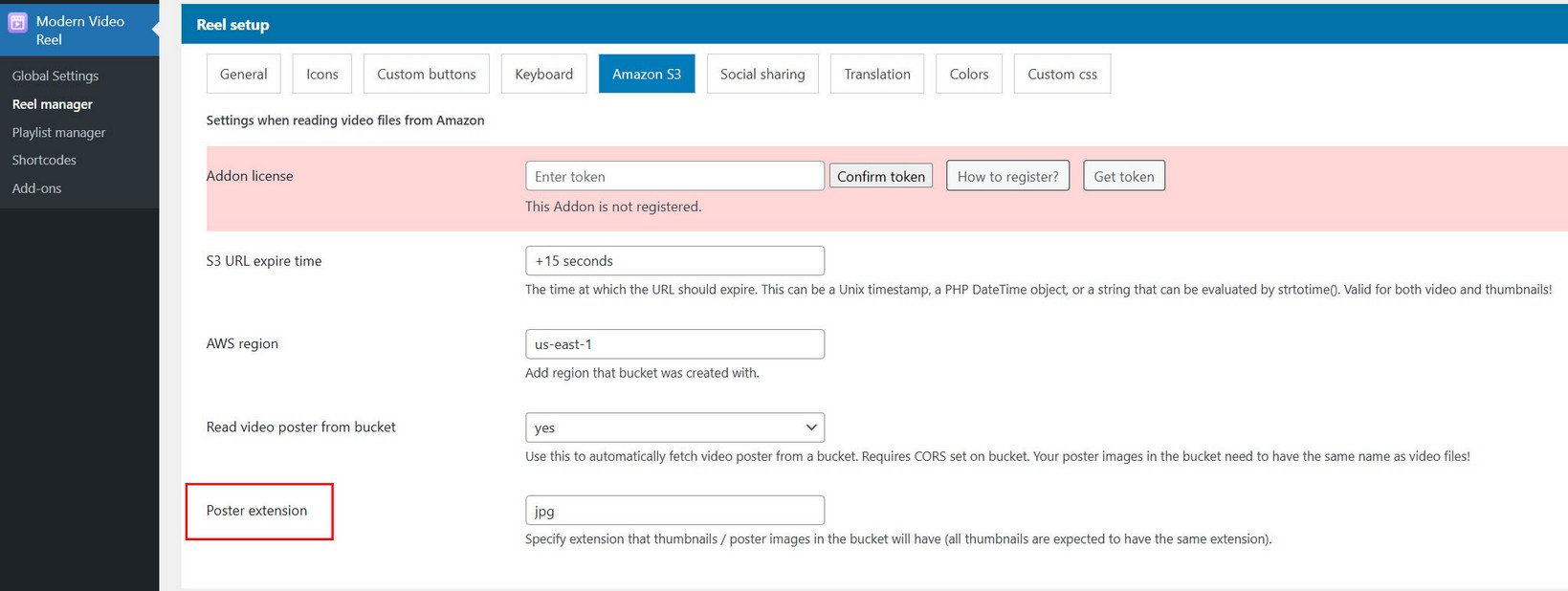The image size is (1568, 591).
Task: Open the General tab
Action: pos(243,74)
